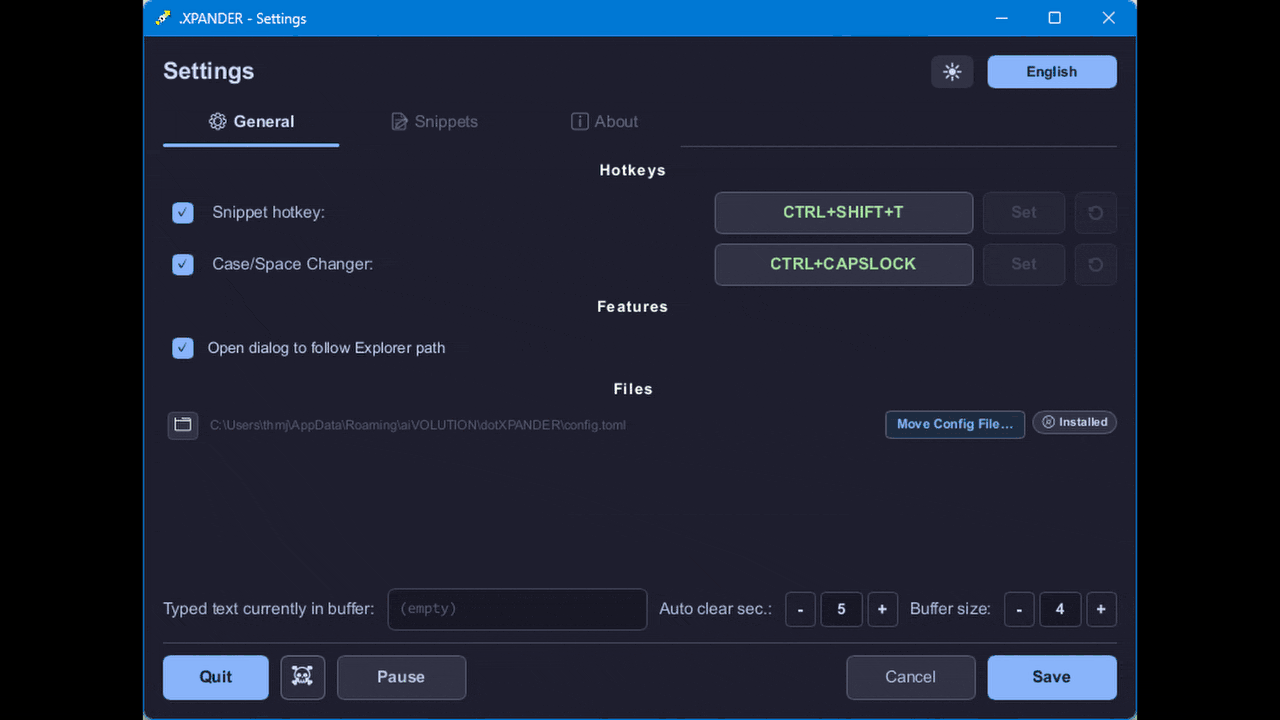Click the .XPANDER app icon in the title bar
Image resolution: width=1280 pixels, height=720 pixels.
pyautogui.click(x=163, y=18)
